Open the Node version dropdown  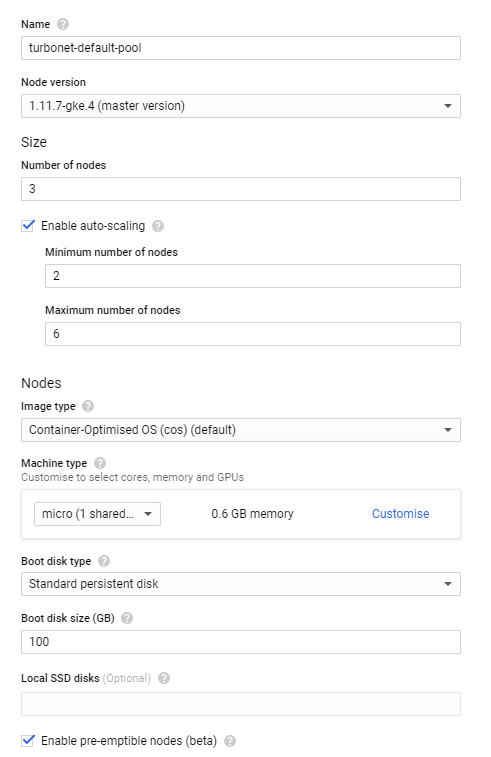(241, 106)
